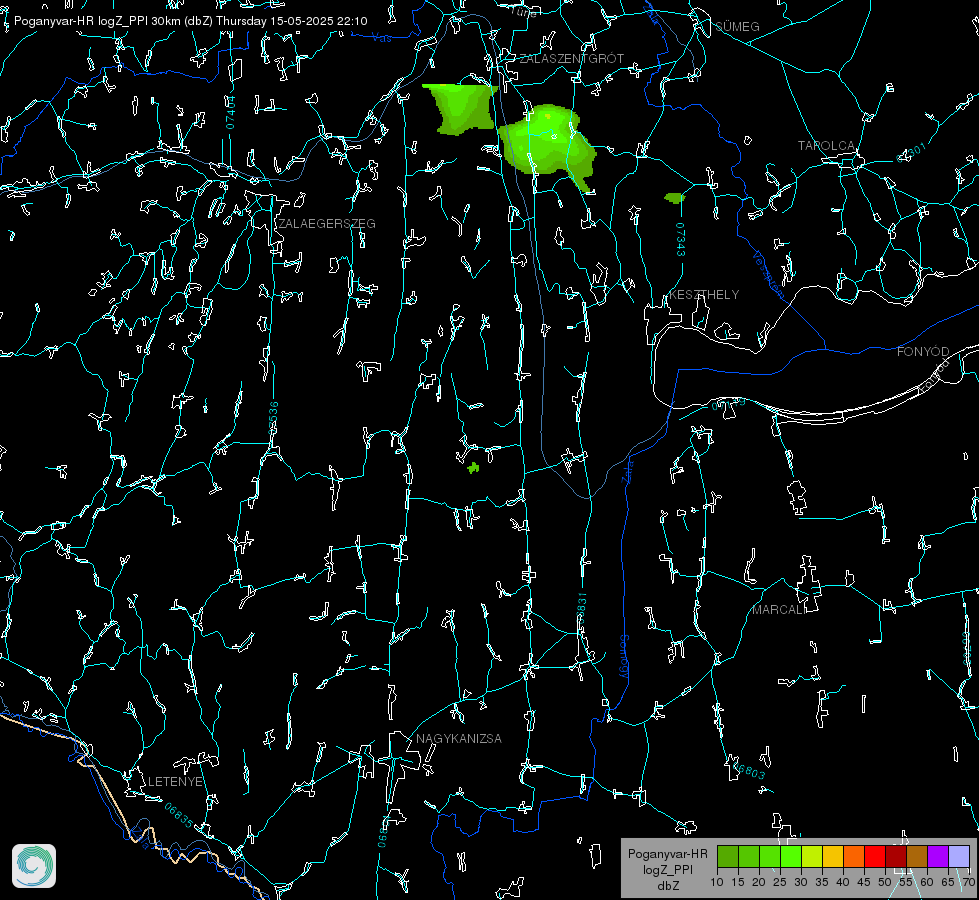
Task: Click the blue Somogy river label
Action: click(624, 658)
